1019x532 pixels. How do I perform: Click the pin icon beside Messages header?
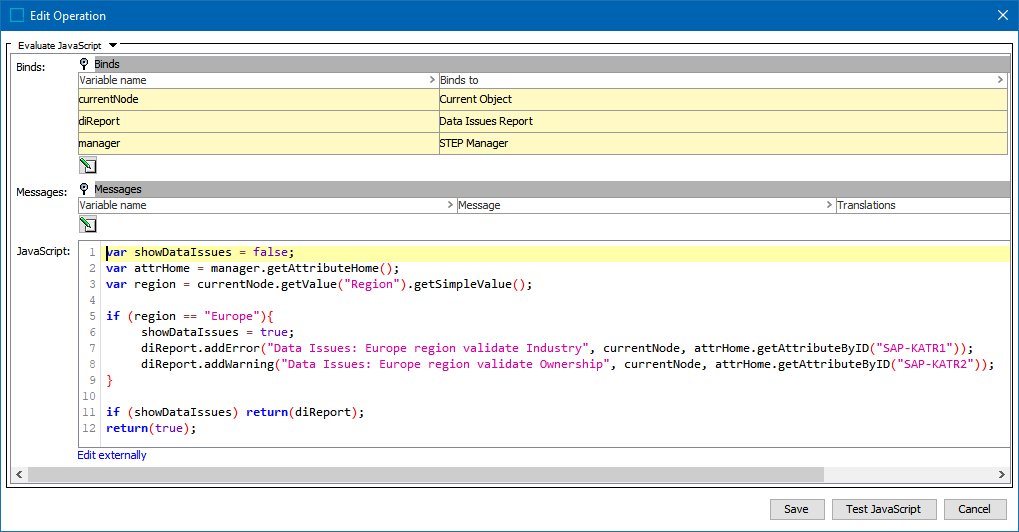click(85, 189)
